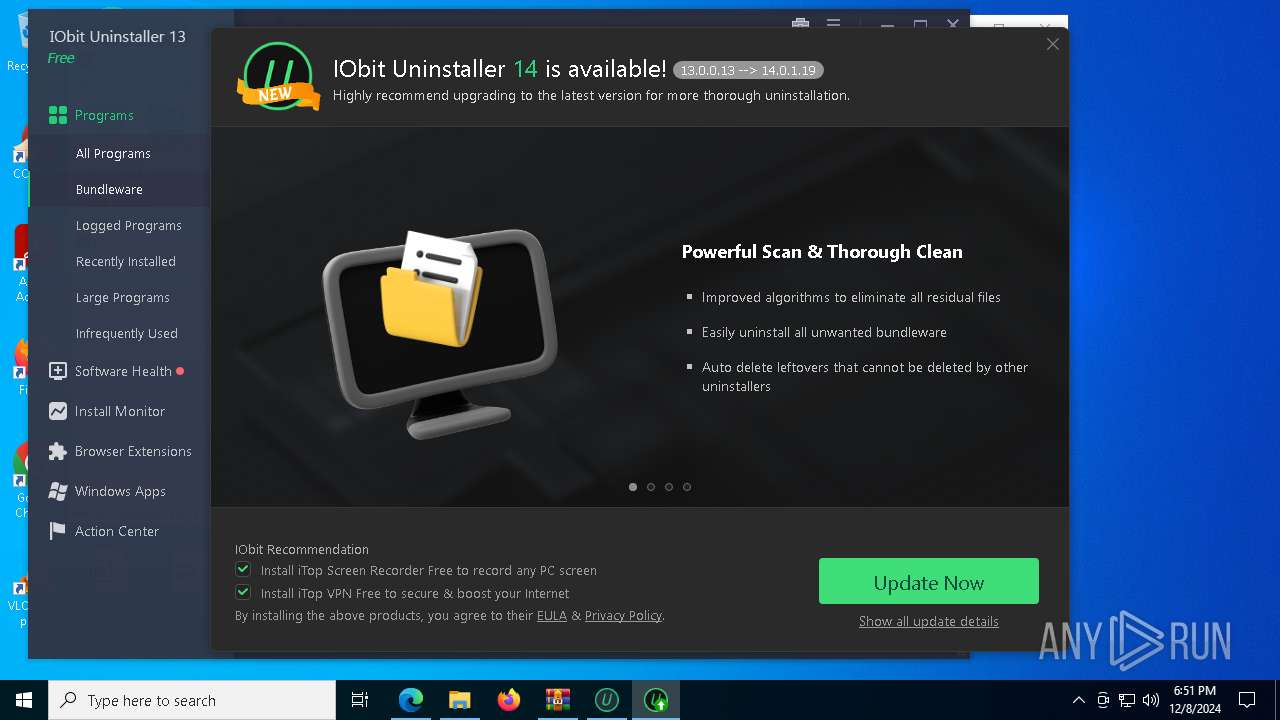Switch to IObit updater taskbar icon

(656, 700)
